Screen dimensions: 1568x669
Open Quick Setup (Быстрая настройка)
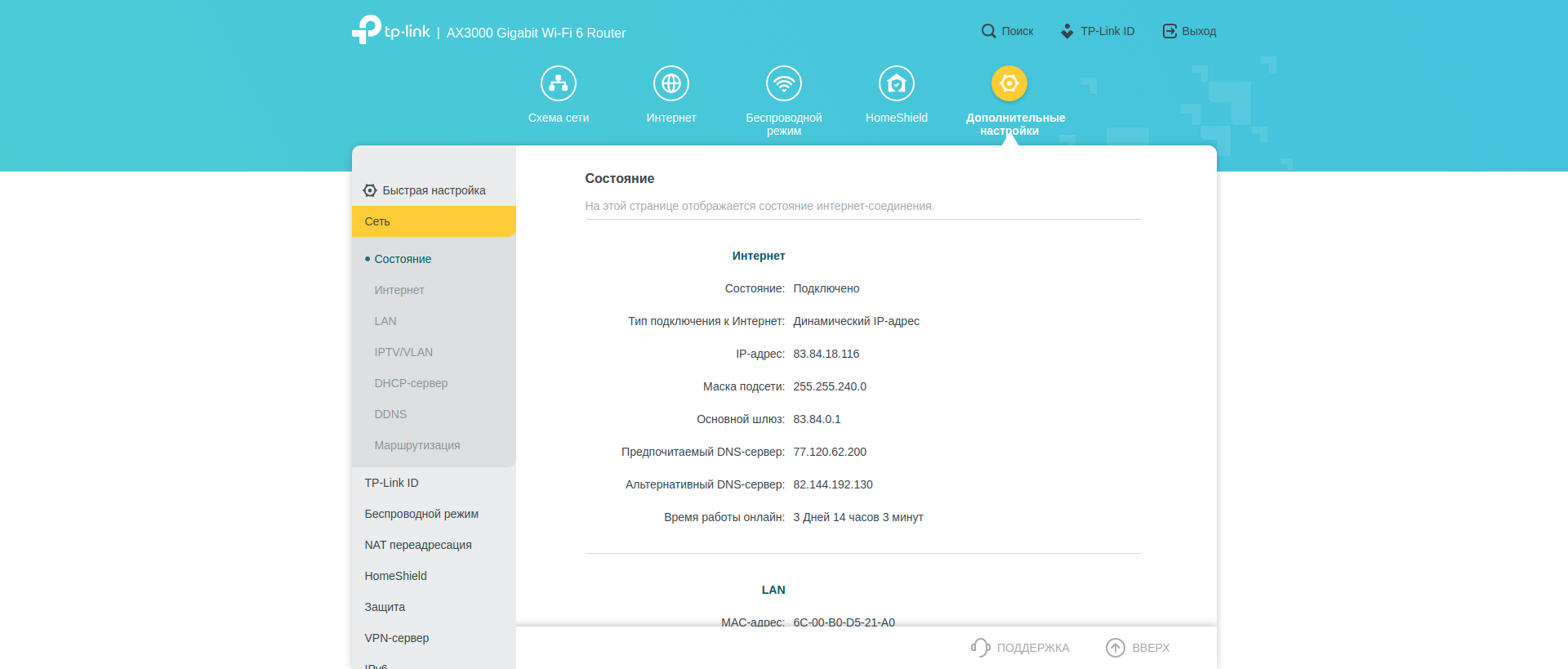[434, 190]
